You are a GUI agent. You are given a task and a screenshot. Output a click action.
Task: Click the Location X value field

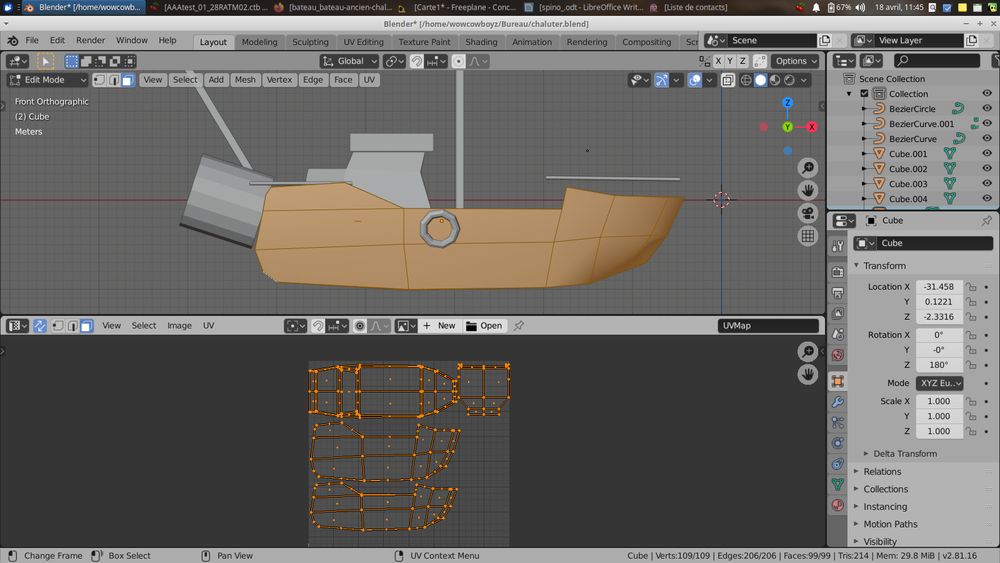939,287
